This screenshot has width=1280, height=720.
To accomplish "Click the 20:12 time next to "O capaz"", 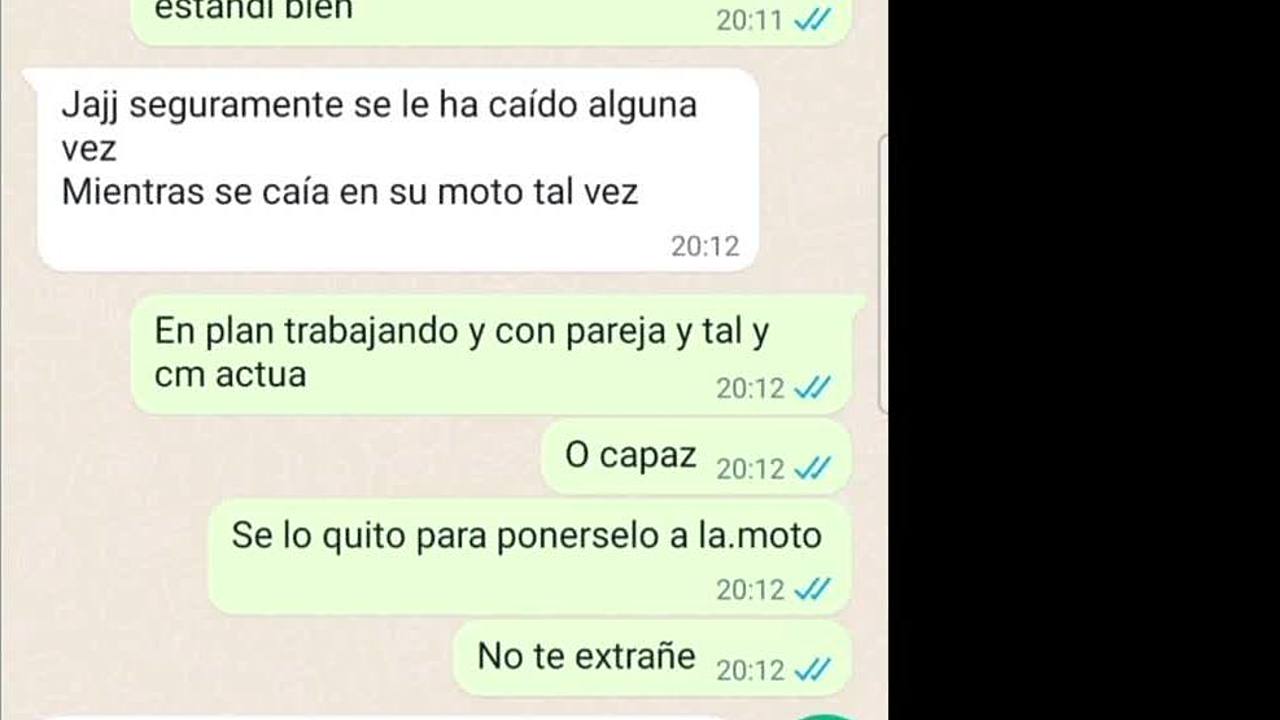I will (750, 468).
